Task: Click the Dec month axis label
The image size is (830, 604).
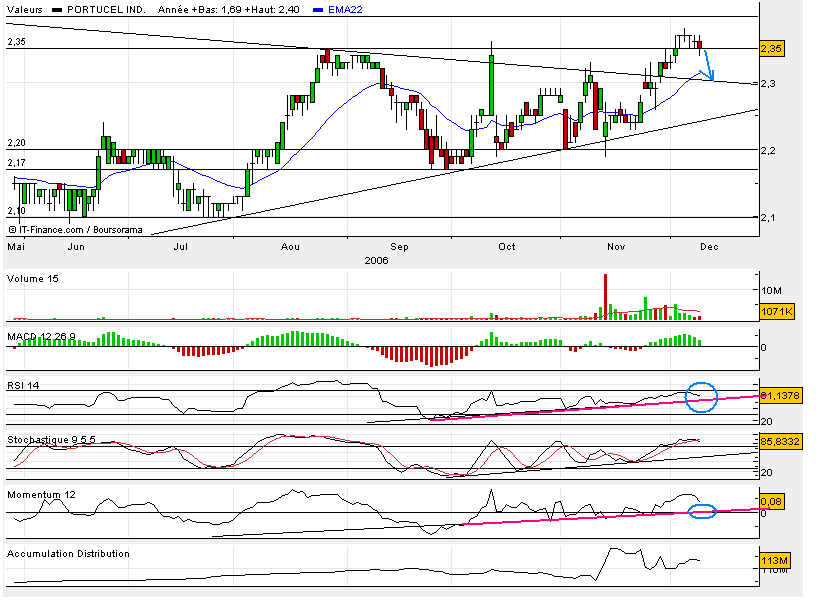Action: (709, 247)
